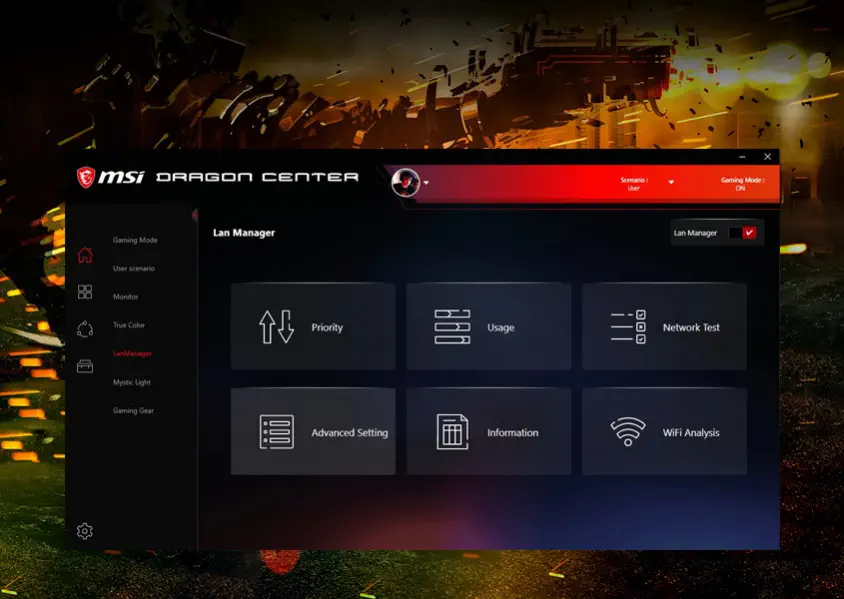
Task: Click the Scenario: User label
Action: point(634,184)
